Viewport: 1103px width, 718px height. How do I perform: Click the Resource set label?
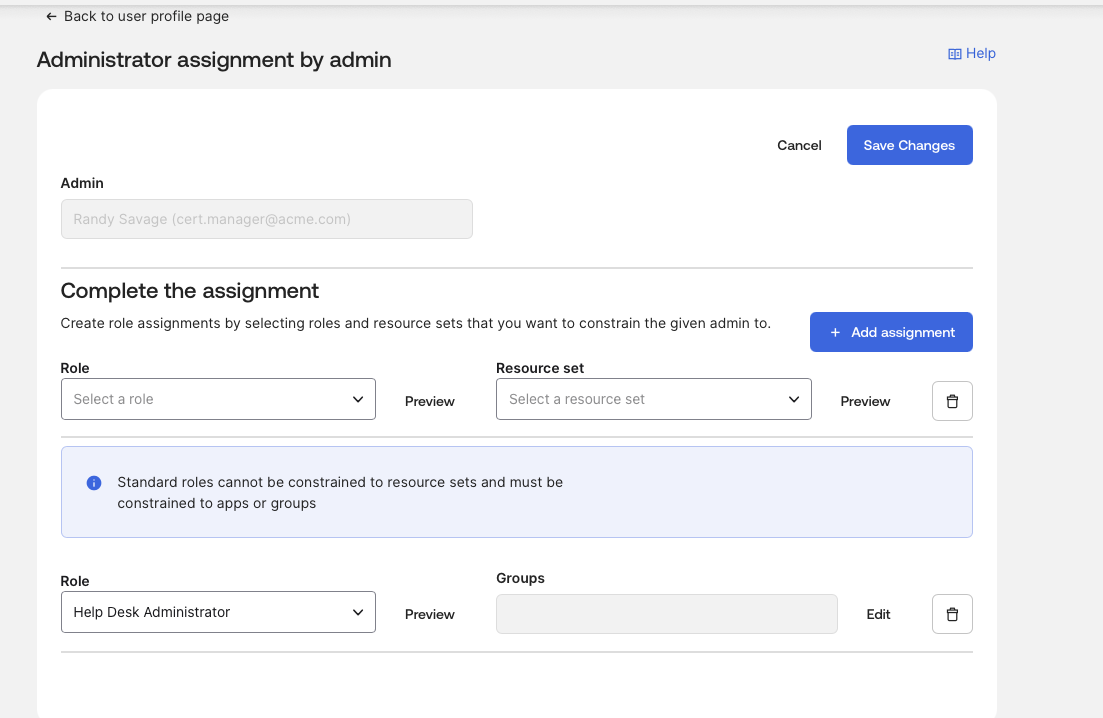coord(540,368)
